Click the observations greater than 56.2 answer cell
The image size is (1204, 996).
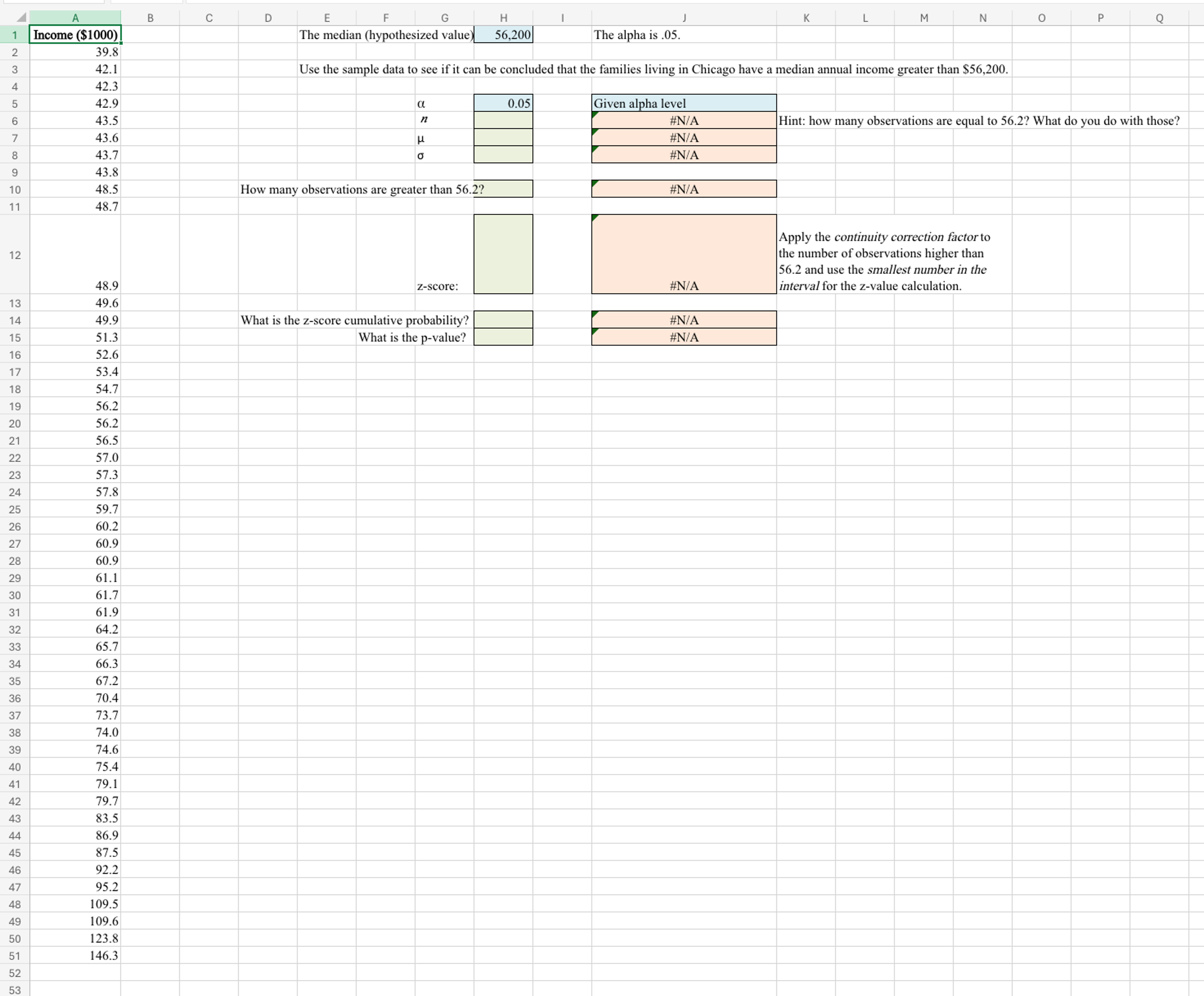[x=503, y=189]
